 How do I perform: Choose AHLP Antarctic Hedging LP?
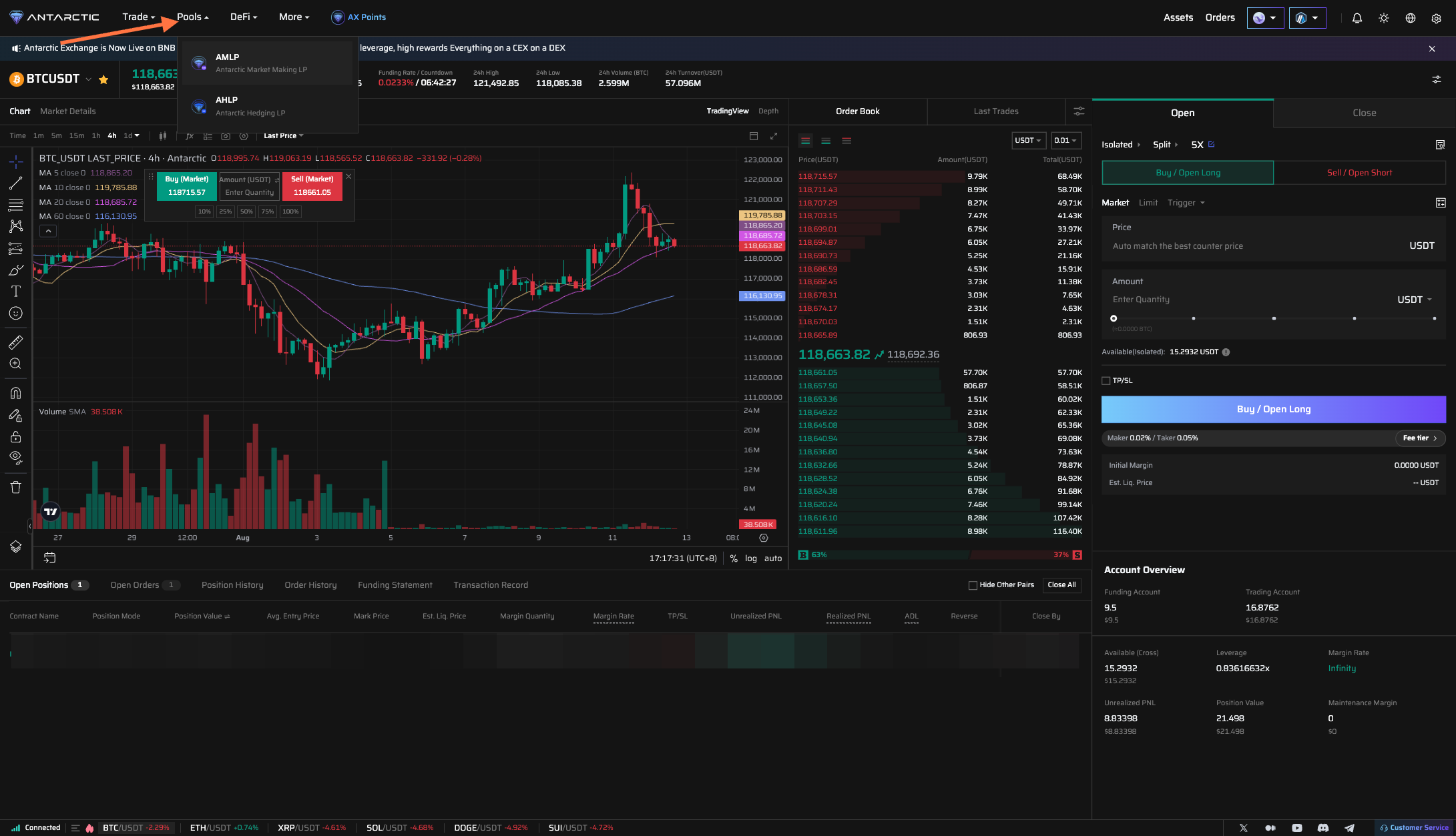(x=268, y=106)
